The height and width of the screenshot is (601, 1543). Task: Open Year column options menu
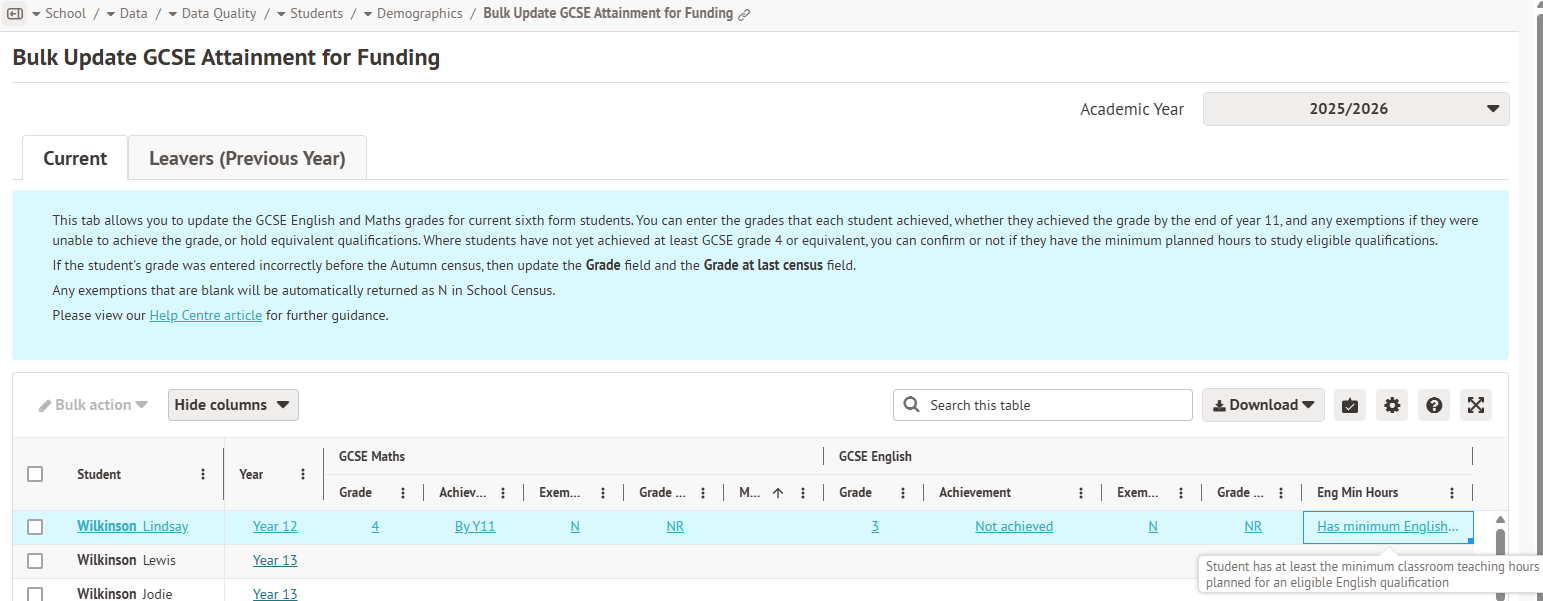(x=303, y=475)
